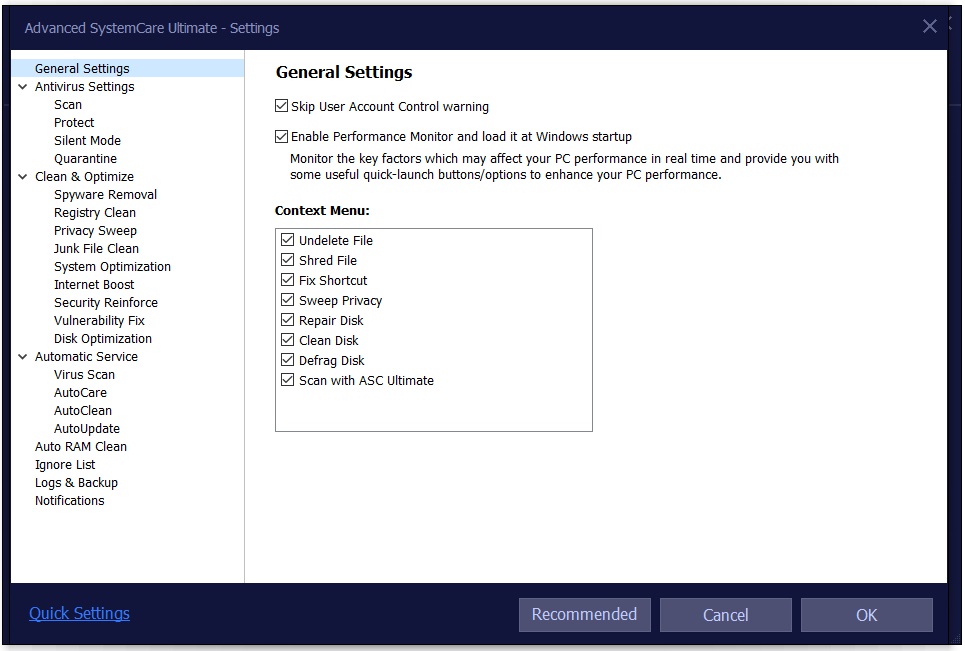Open Virus Scan under Automatic Service
The image size is (965, 651).
click(x=84, y=375)
